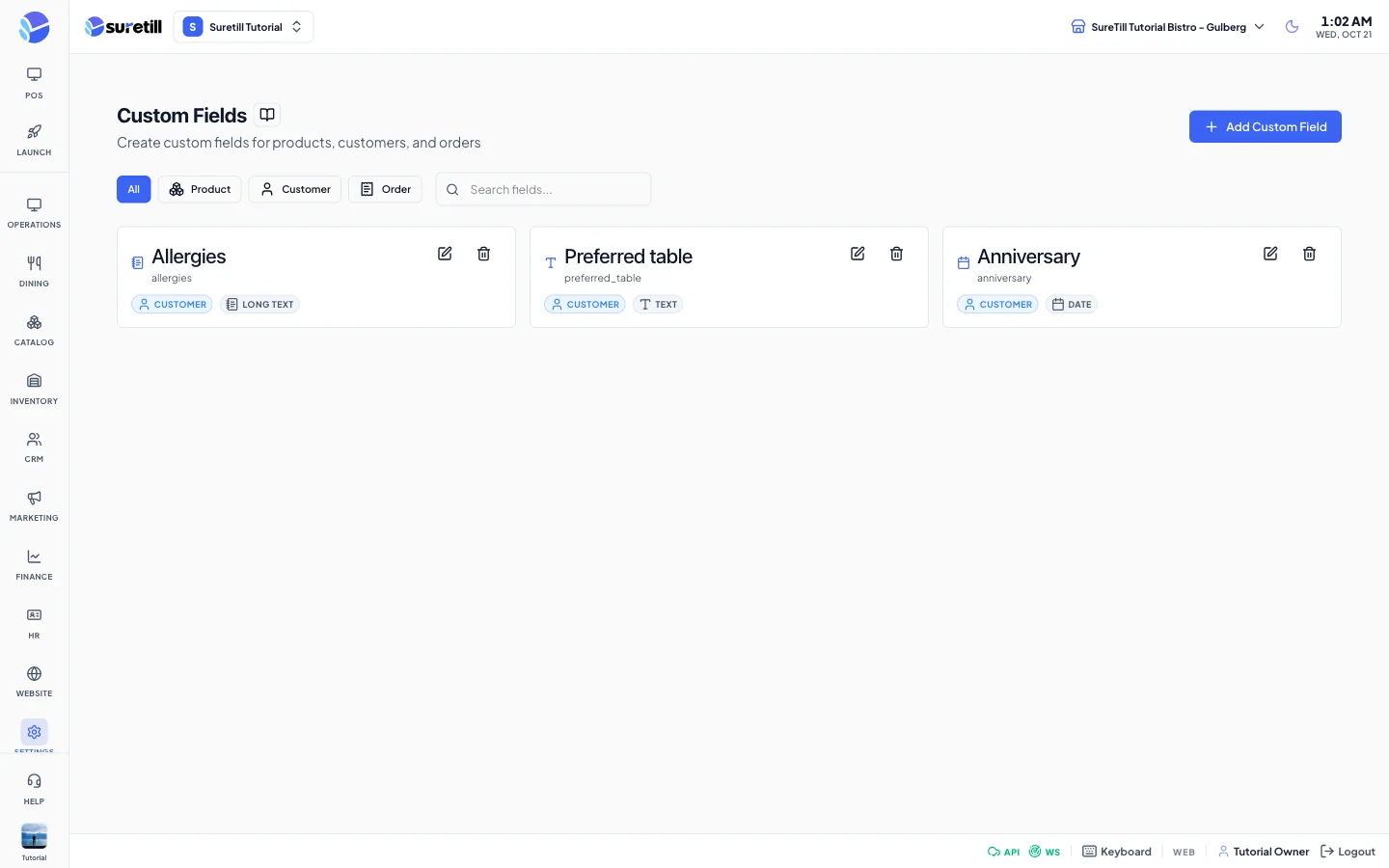
Task: Click the Preferred table card title
Action: [x=628, y=257]
